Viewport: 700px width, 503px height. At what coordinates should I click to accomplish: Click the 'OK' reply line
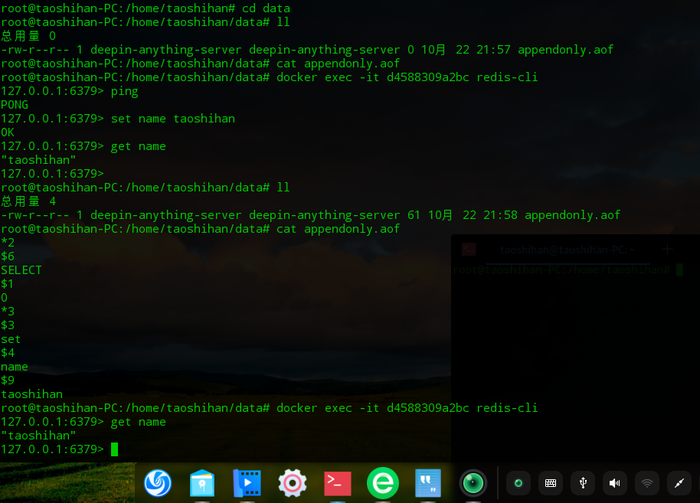8,133
